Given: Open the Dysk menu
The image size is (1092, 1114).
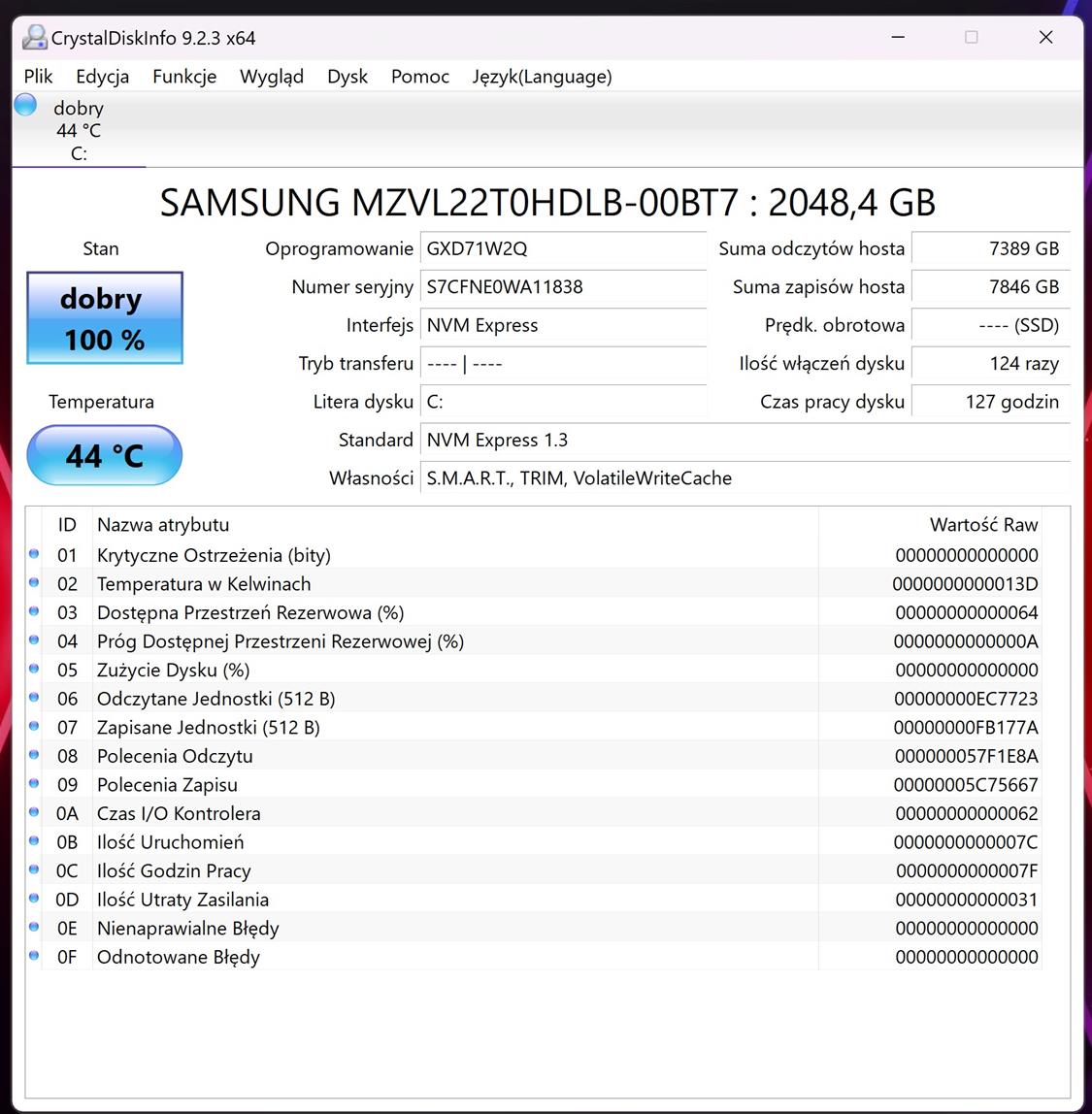Looking at the screenshot, I should [x=347, y=77].
